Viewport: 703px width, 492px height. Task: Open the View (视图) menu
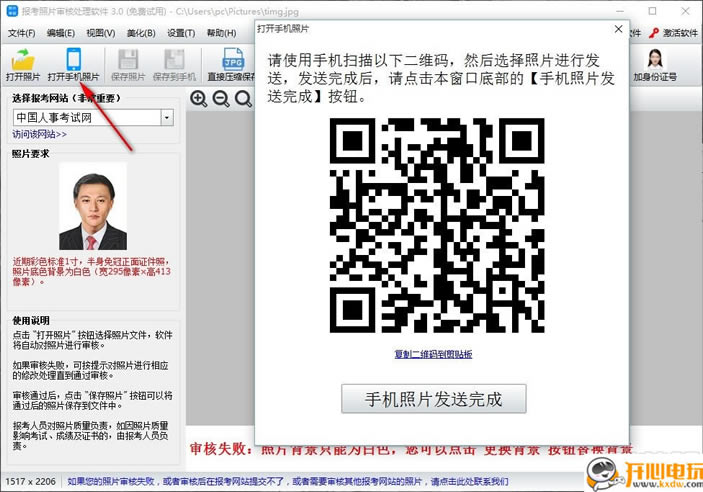point(100,33)
